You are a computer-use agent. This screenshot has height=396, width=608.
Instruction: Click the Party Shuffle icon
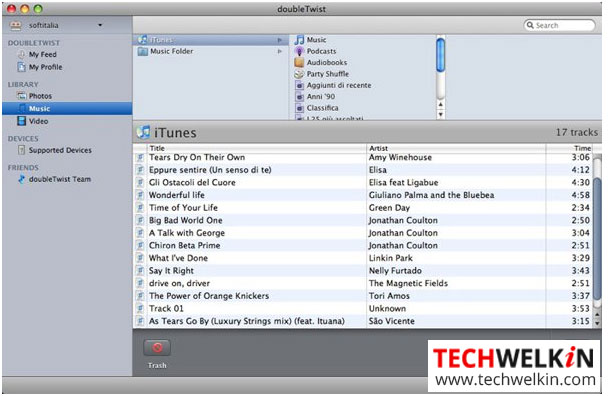(x=299, y=74)
